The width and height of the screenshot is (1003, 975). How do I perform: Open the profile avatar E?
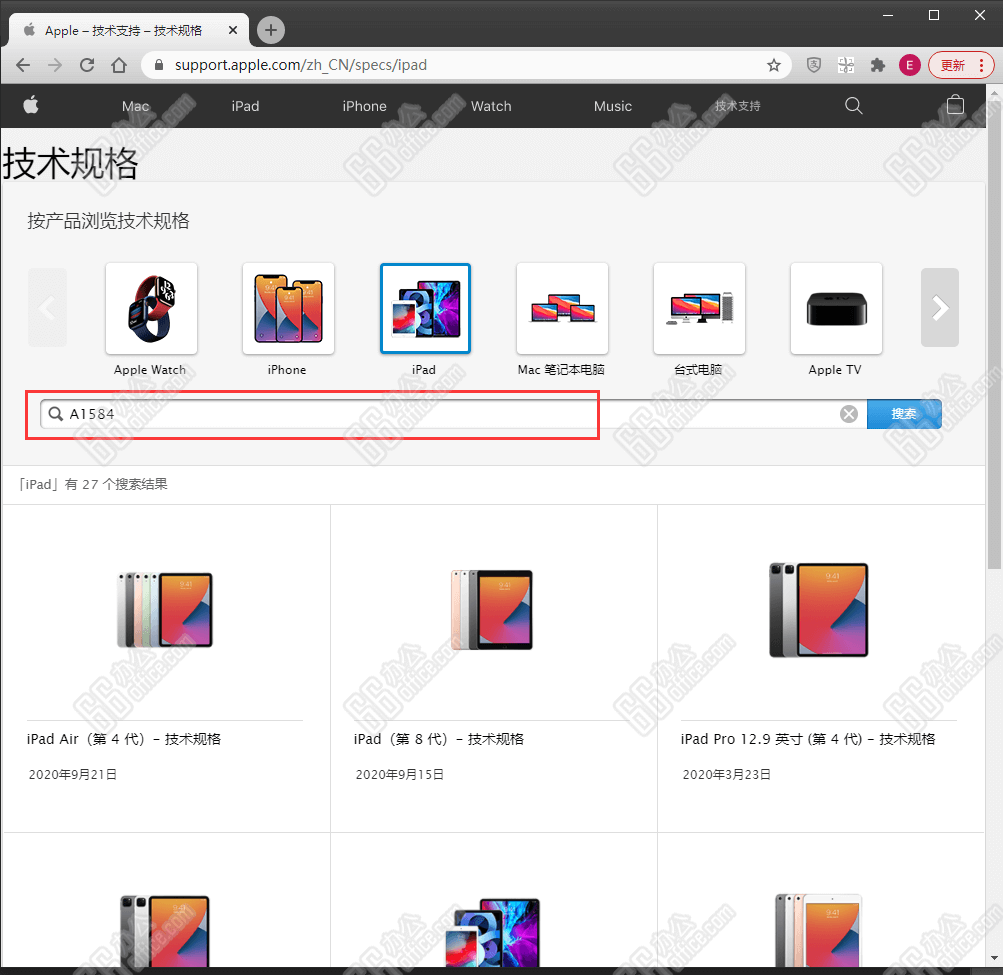[910, 65]
